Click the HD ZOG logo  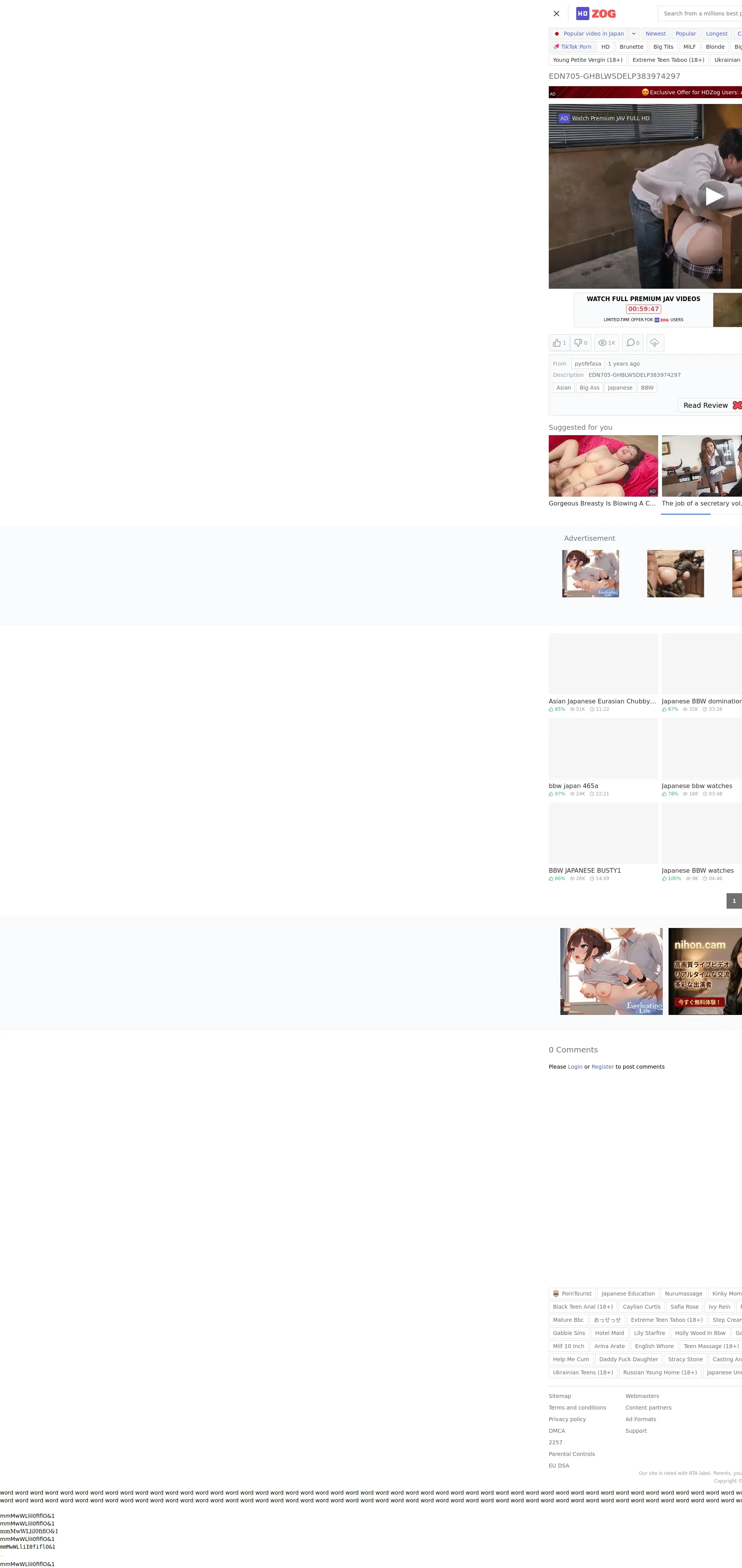click(x=595, y=14)
